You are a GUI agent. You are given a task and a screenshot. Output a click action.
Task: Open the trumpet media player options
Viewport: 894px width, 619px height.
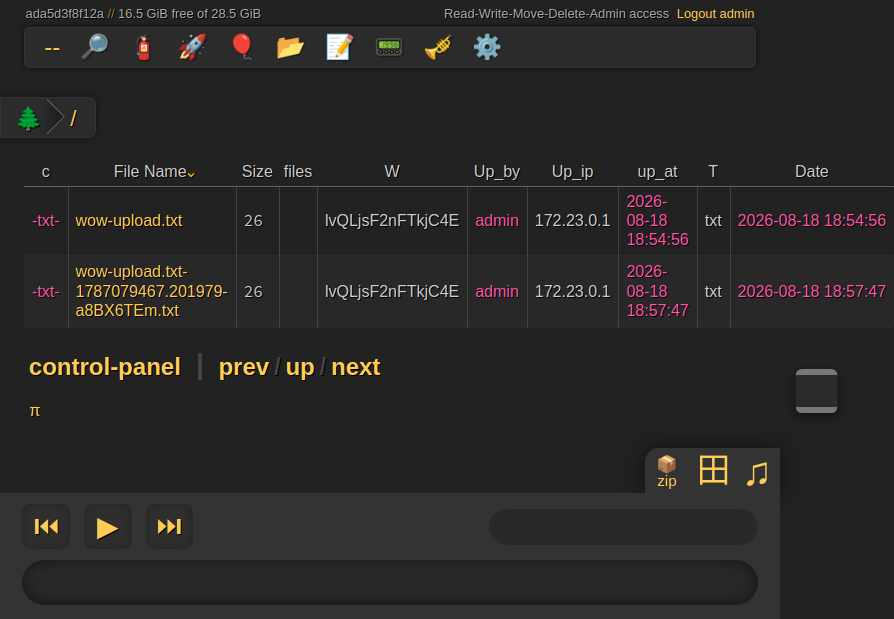coord(438,47)
